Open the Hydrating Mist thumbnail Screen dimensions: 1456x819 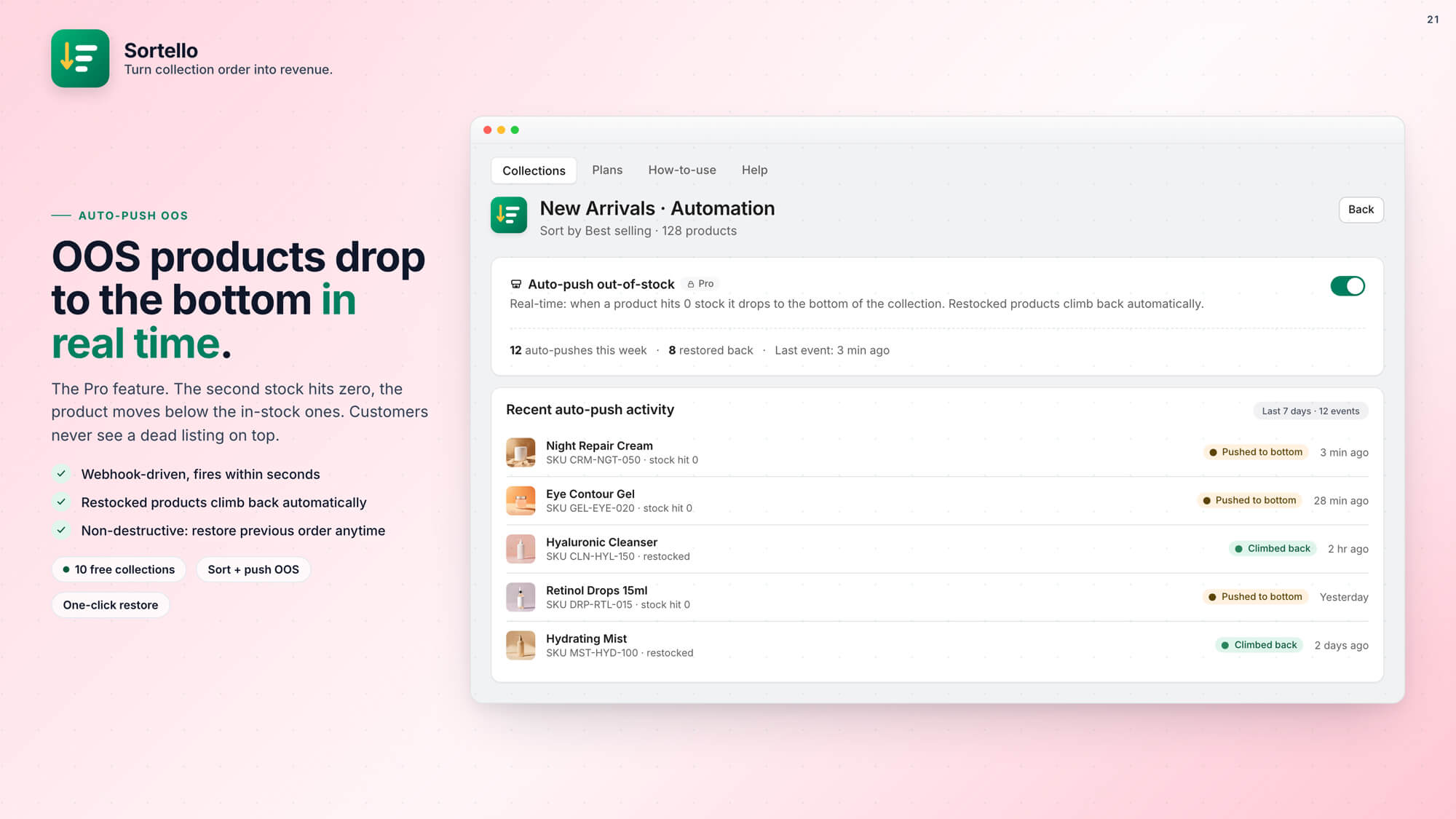(x=521, y=645)
